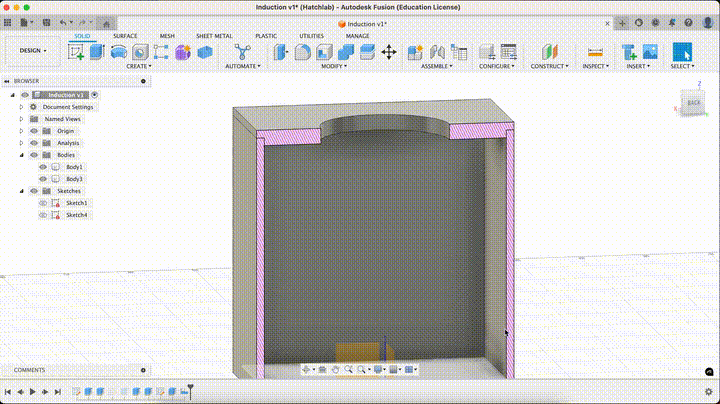This screenshot has height=404, width=720.
Task: Open the Rectangular Pattern tool
Action: tap(161, 52)
